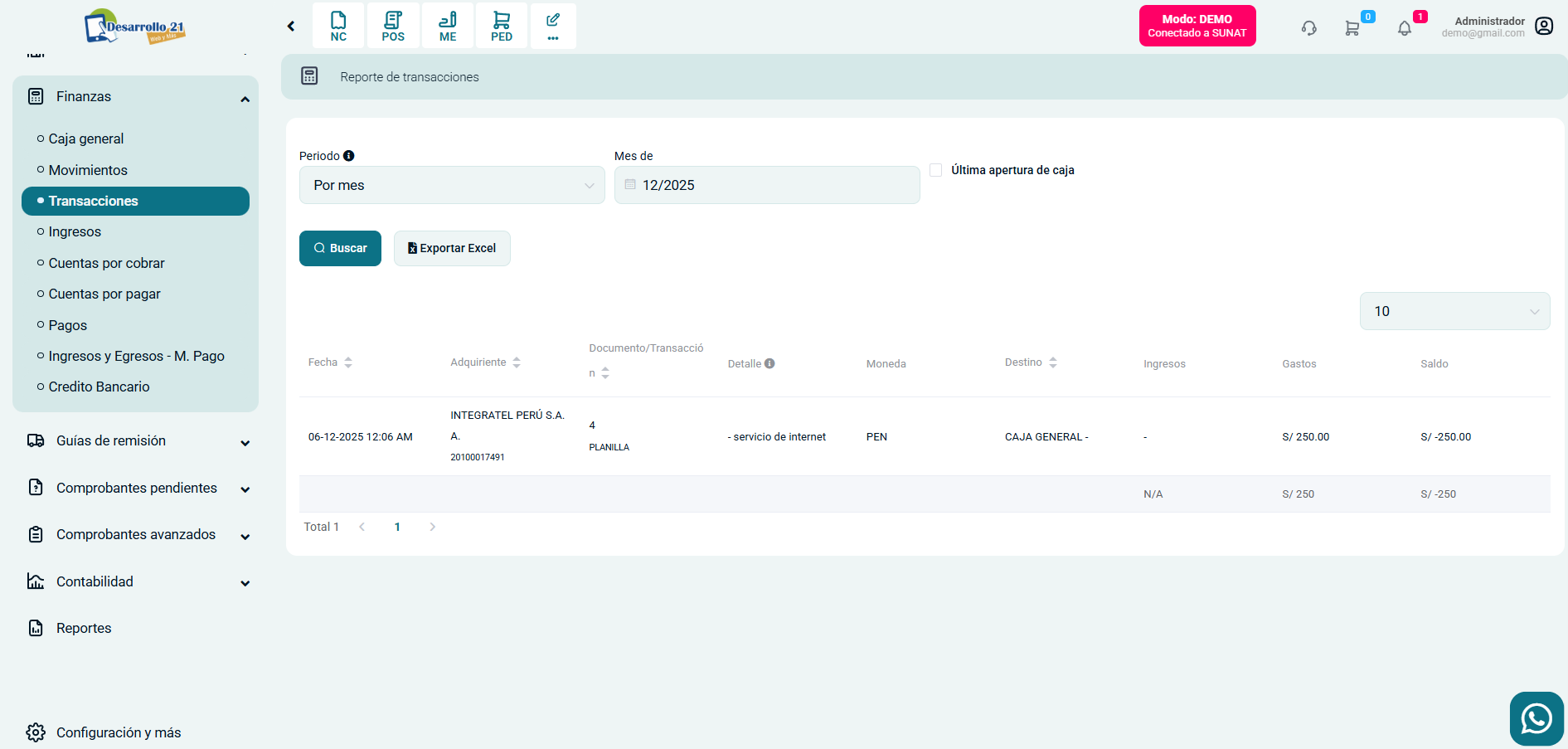
Task: Toggle sorting on Adquiriente column
Action: pos(517,362)
